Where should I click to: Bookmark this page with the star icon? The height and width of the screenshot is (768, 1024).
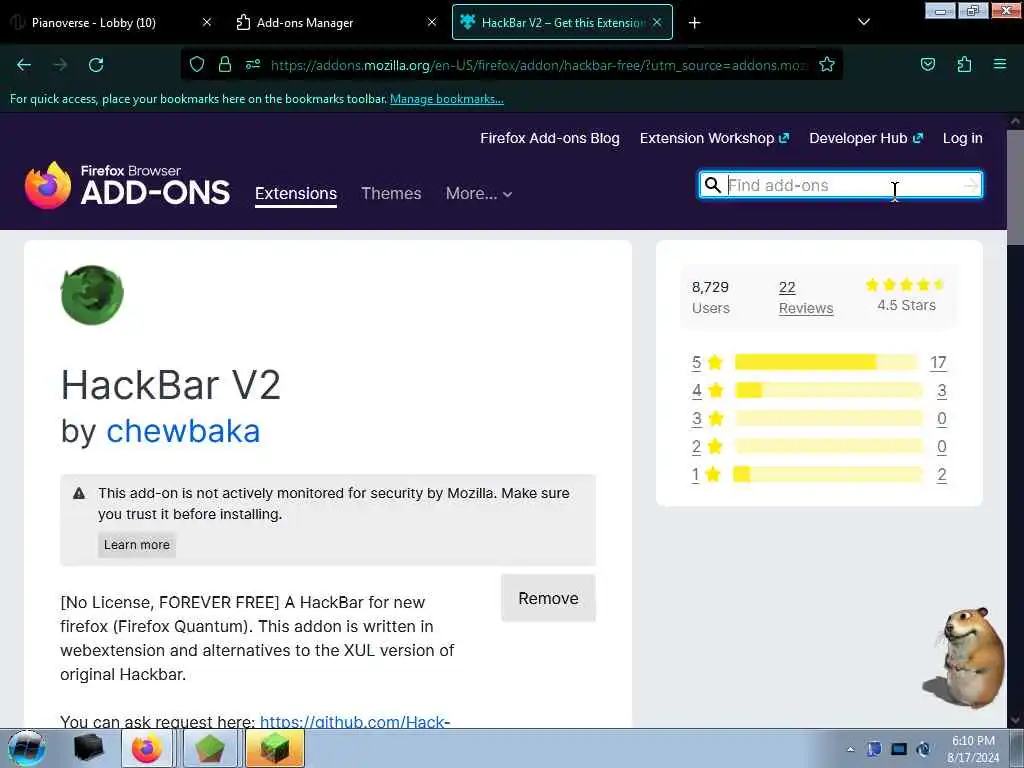click(x=827, y=64)
